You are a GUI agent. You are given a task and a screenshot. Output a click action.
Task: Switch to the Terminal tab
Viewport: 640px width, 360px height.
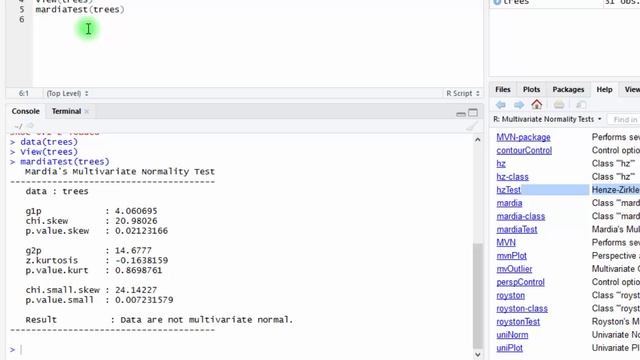[x=66, y=111]
